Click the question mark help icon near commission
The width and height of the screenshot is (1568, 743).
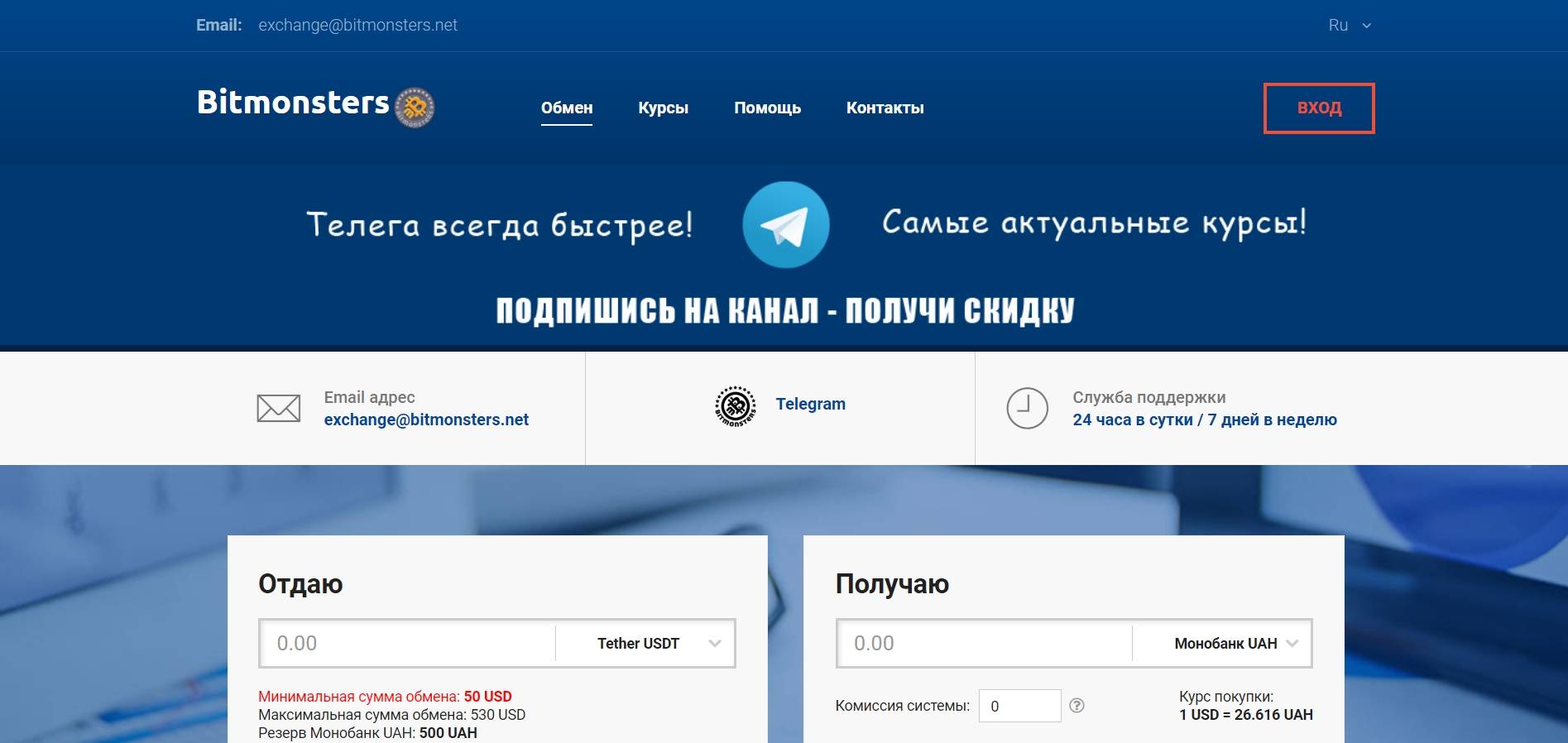click(1077, 706)
